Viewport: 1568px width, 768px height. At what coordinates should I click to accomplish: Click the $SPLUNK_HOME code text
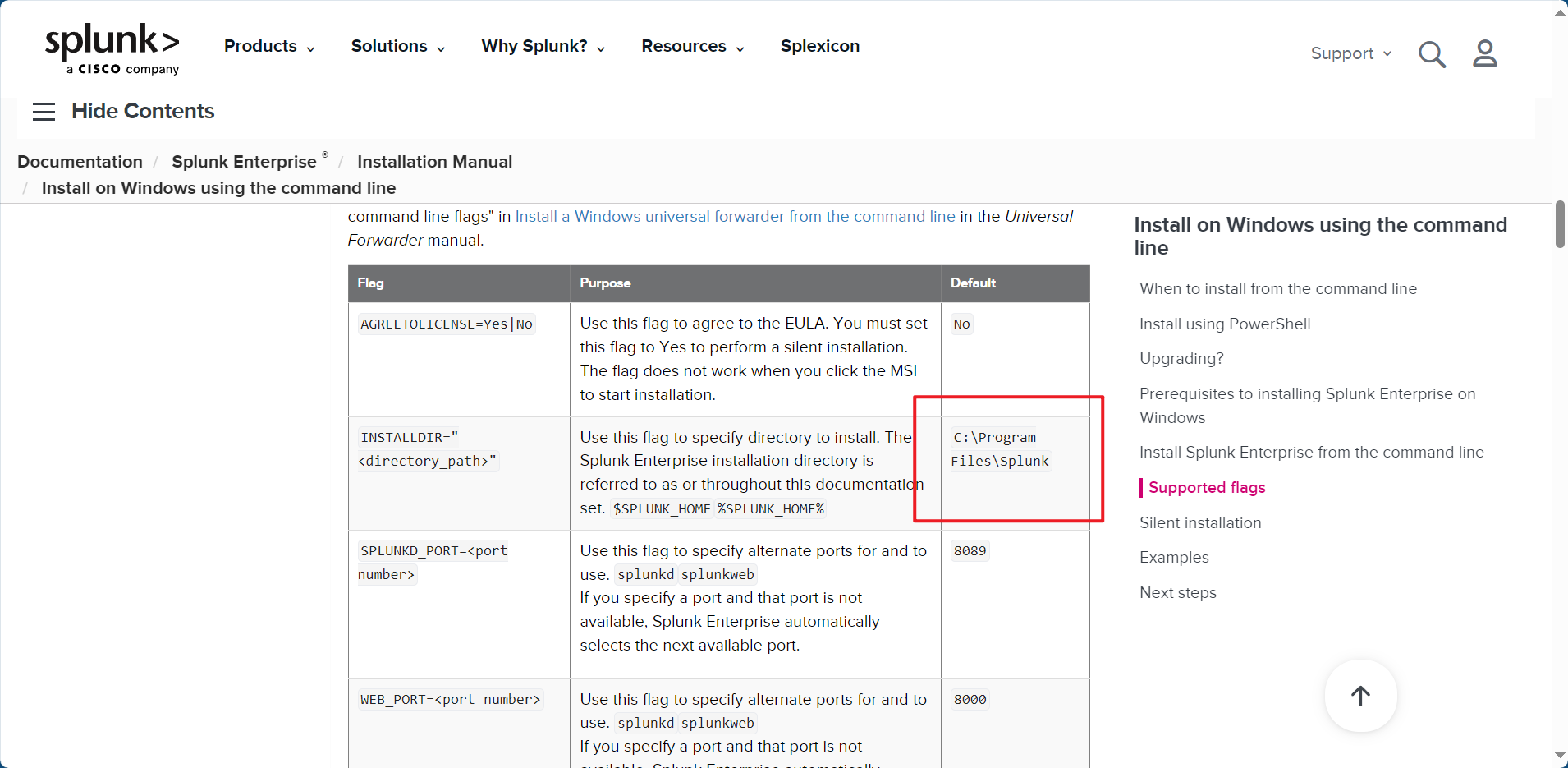(662, 508)
